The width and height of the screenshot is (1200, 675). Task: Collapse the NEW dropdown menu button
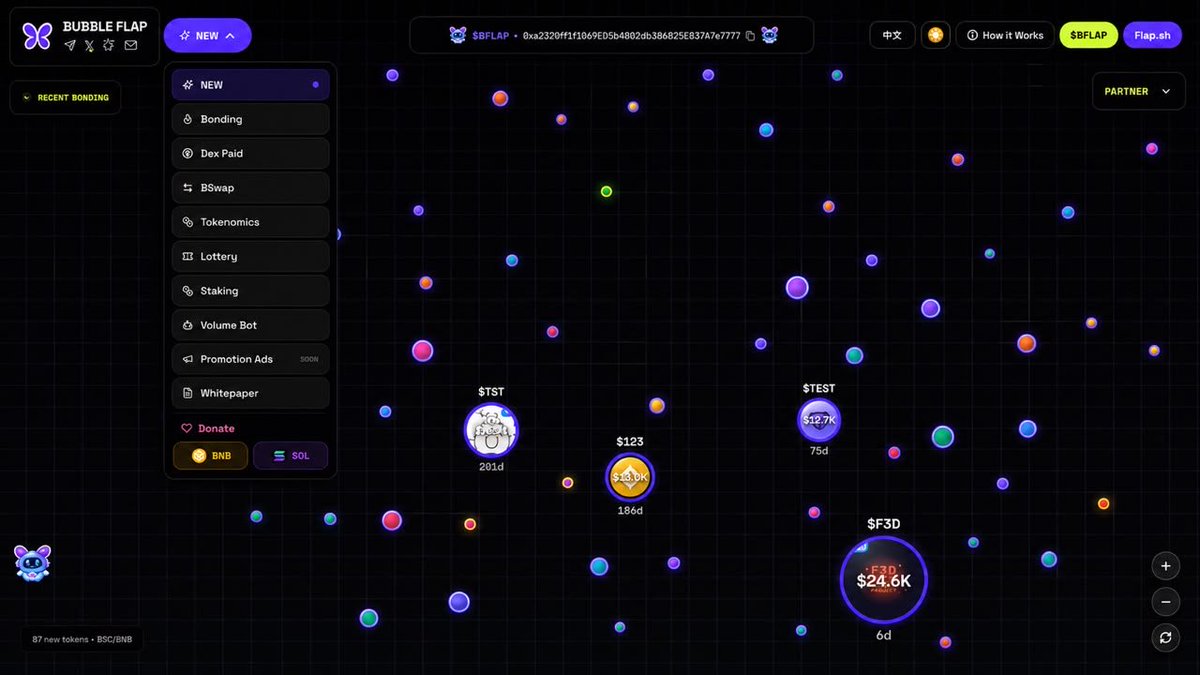(208, 35)
